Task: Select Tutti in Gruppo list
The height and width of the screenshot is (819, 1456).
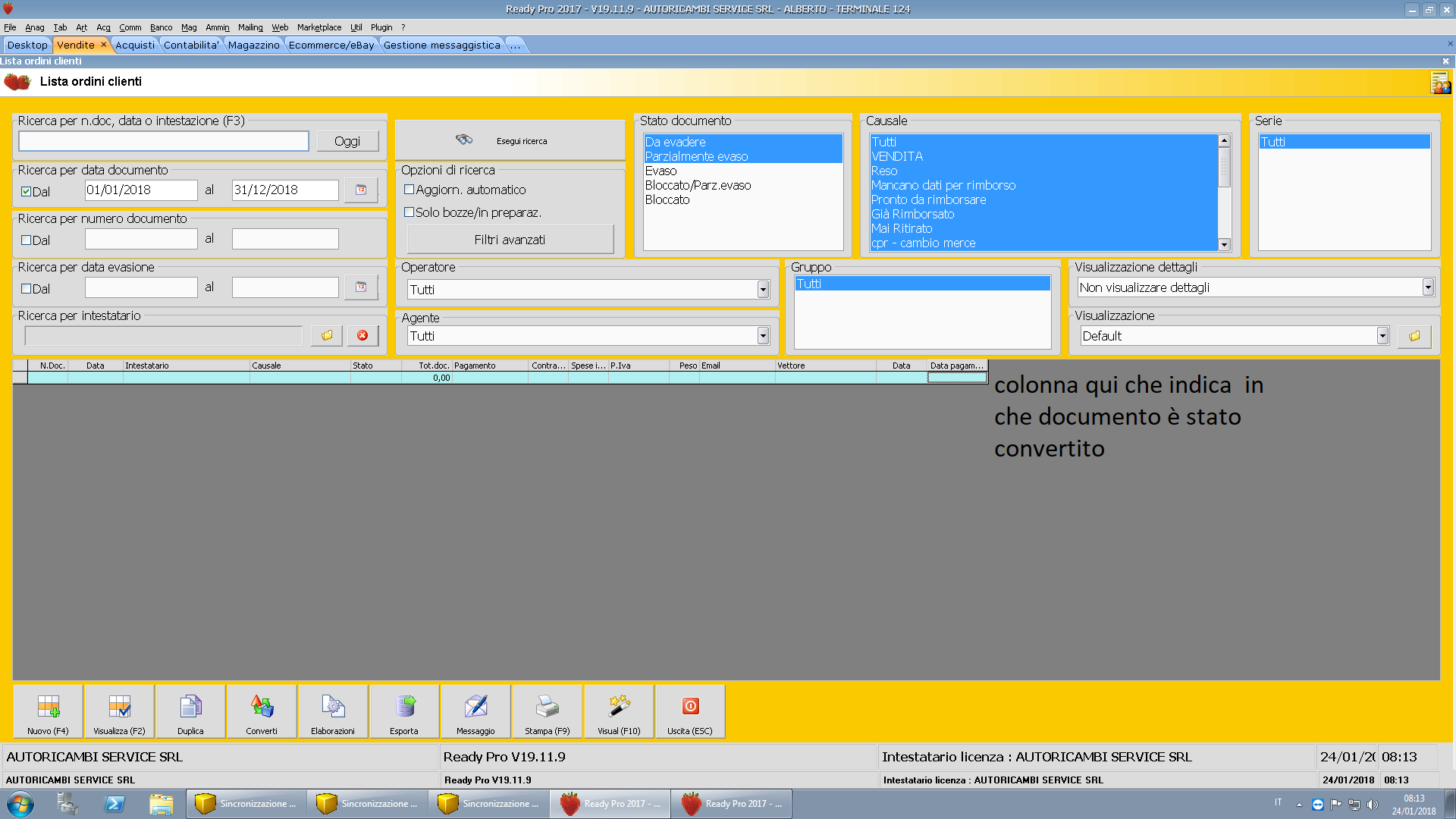Action: pos(923,284)
